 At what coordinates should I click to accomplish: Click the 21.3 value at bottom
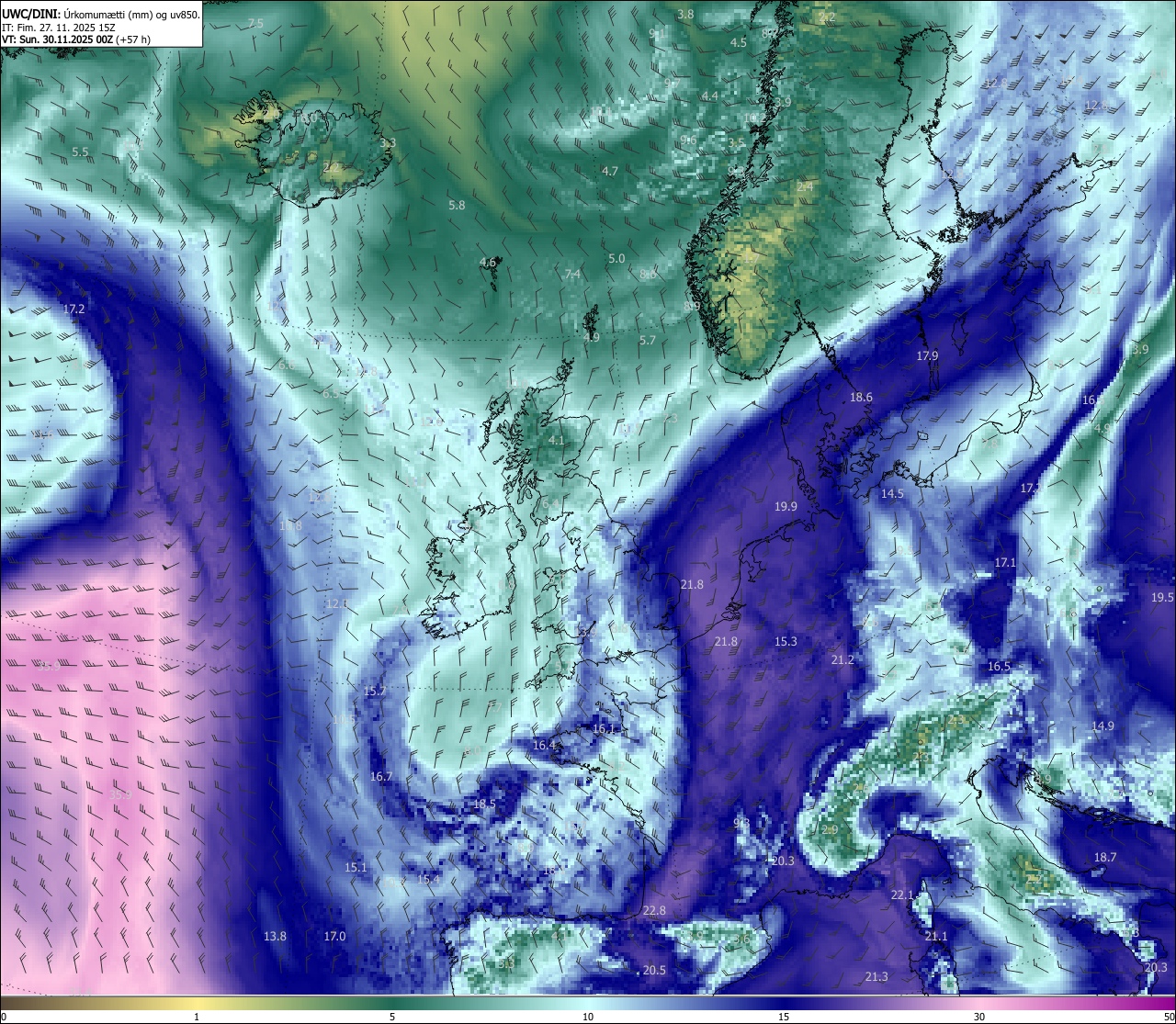[876, 977]
